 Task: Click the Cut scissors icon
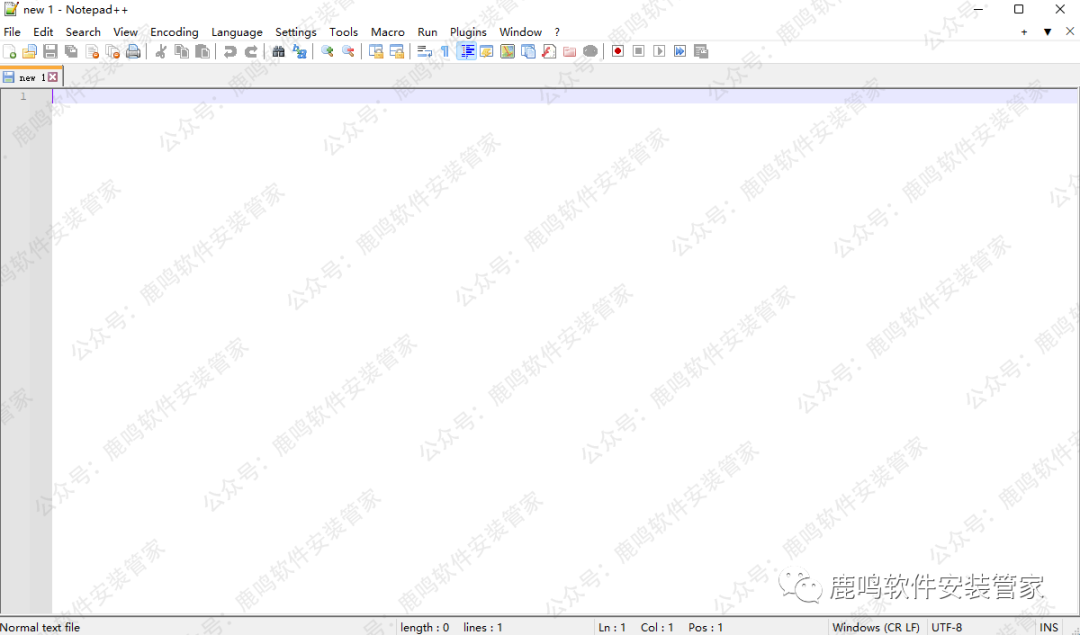pyautogui.click(x=160, y=52)
